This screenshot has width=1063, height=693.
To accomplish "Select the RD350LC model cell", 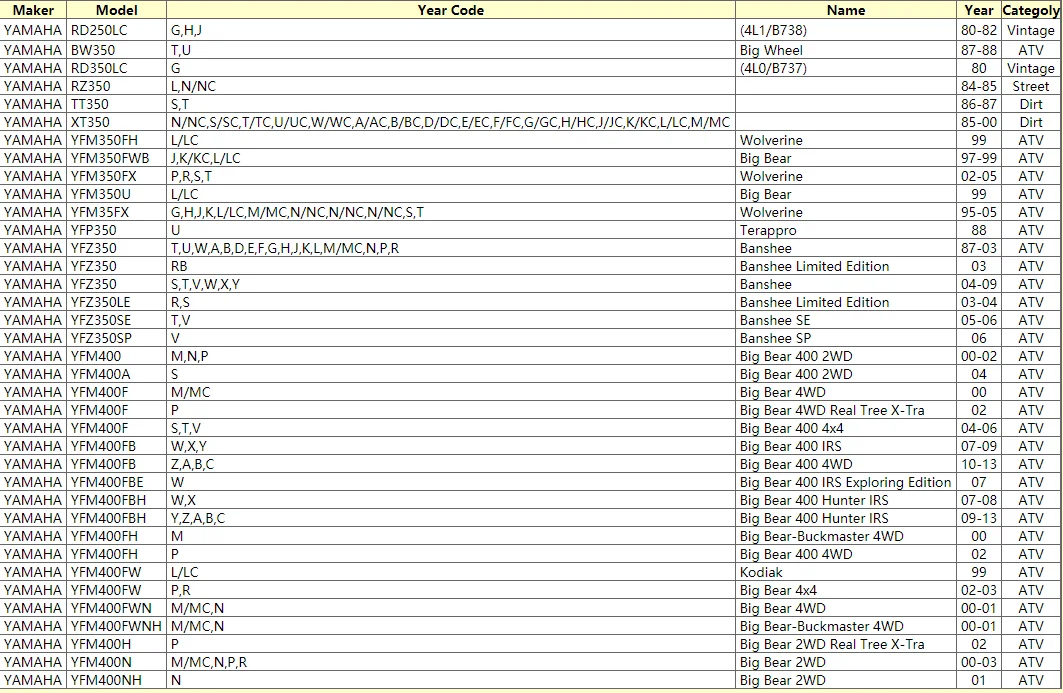I will pos(117,68).
